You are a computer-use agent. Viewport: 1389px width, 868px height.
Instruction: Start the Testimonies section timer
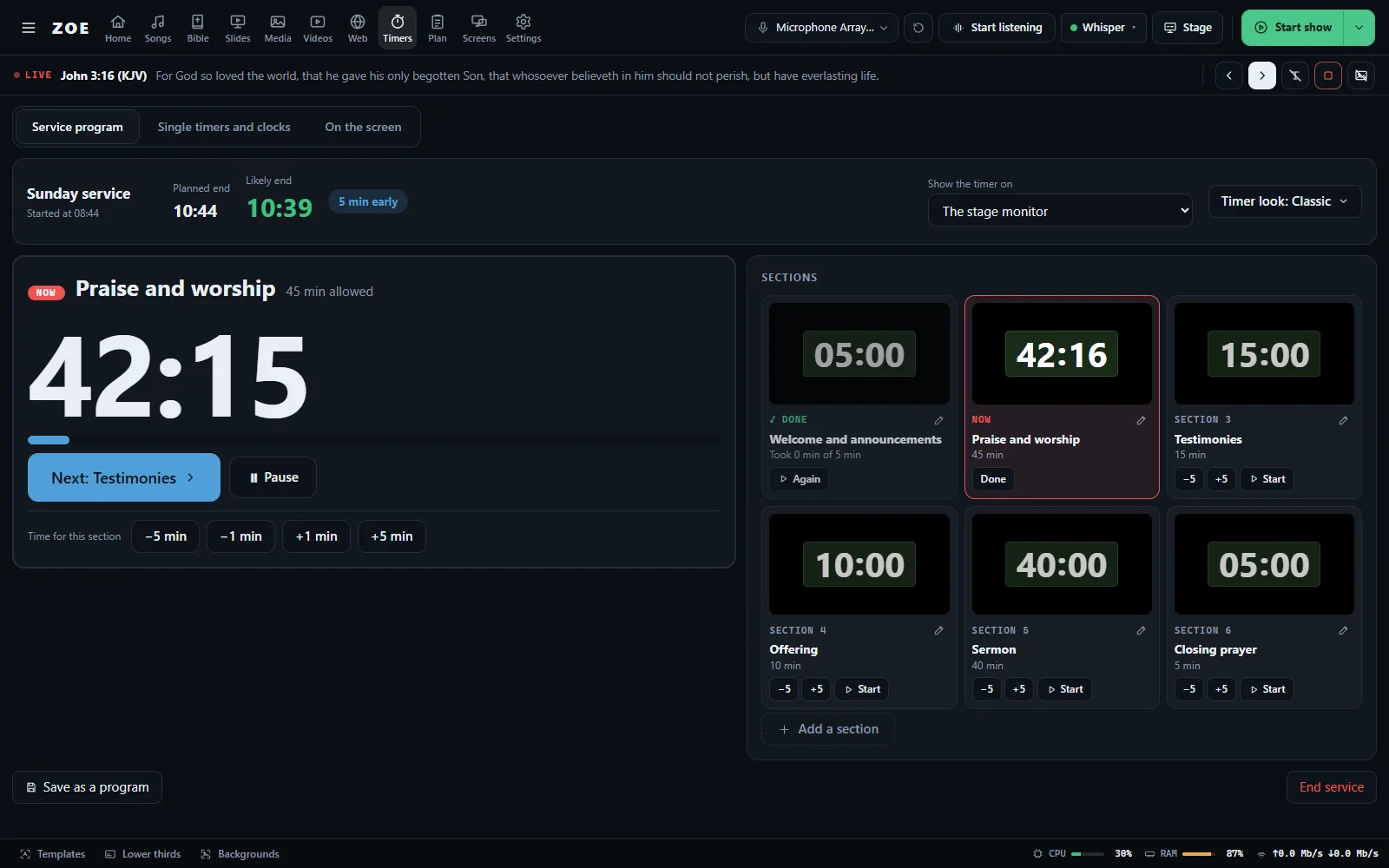(x=1267, y=479)
